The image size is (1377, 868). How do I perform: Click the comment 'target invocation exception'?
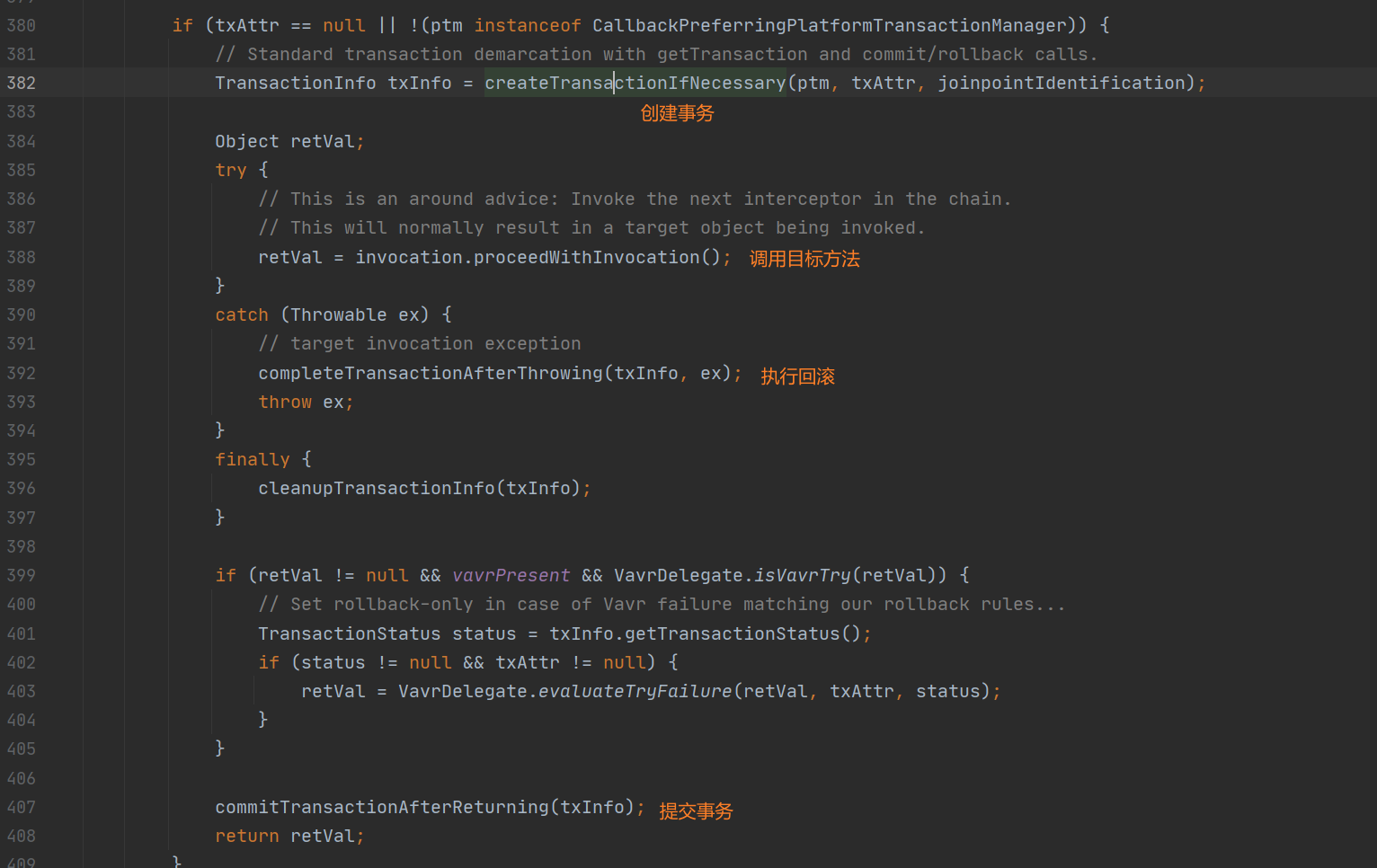[x=420, y=343]
